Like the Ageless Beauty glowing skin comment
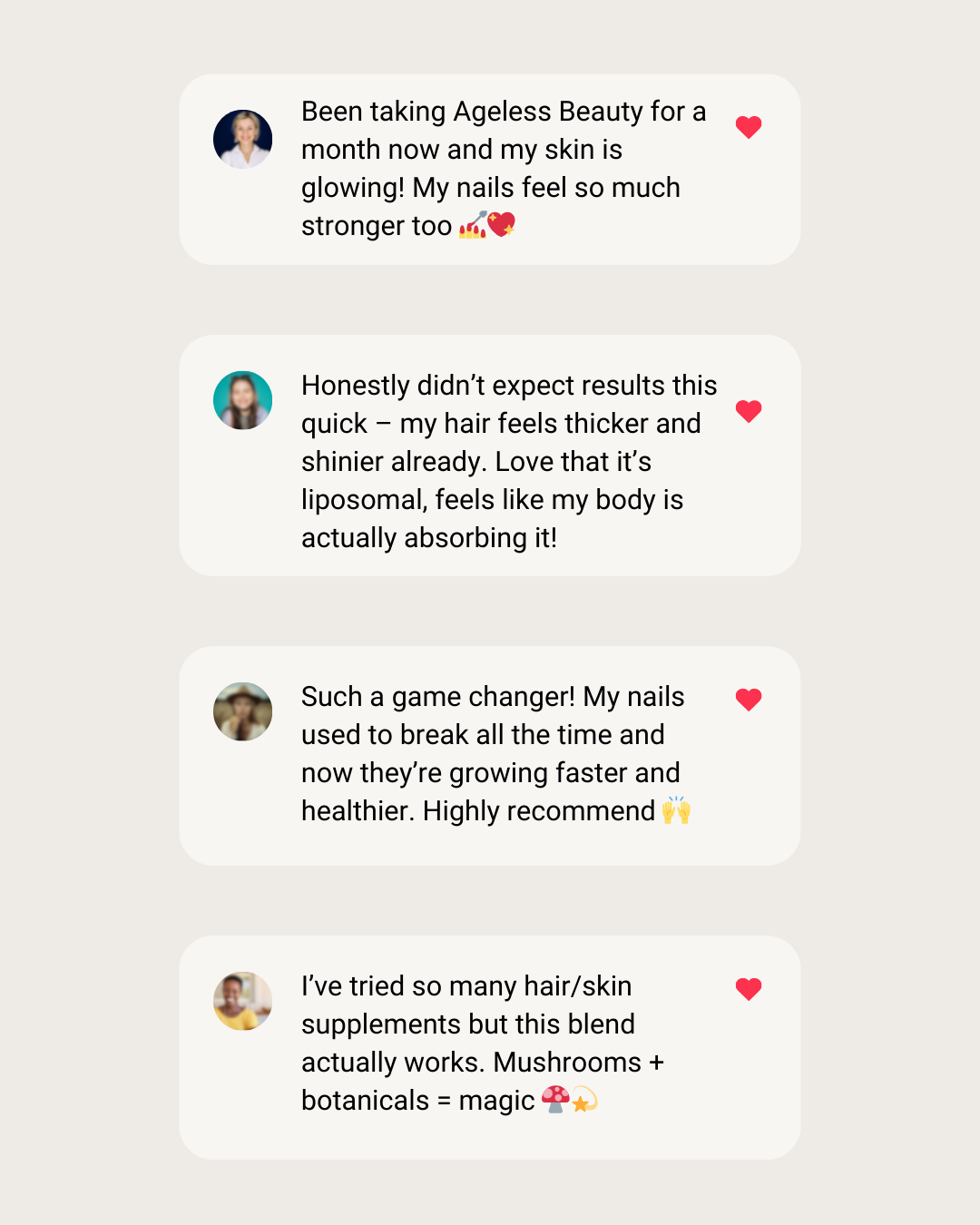Viewport: 980px width, 1225px height. pos(749,127)
